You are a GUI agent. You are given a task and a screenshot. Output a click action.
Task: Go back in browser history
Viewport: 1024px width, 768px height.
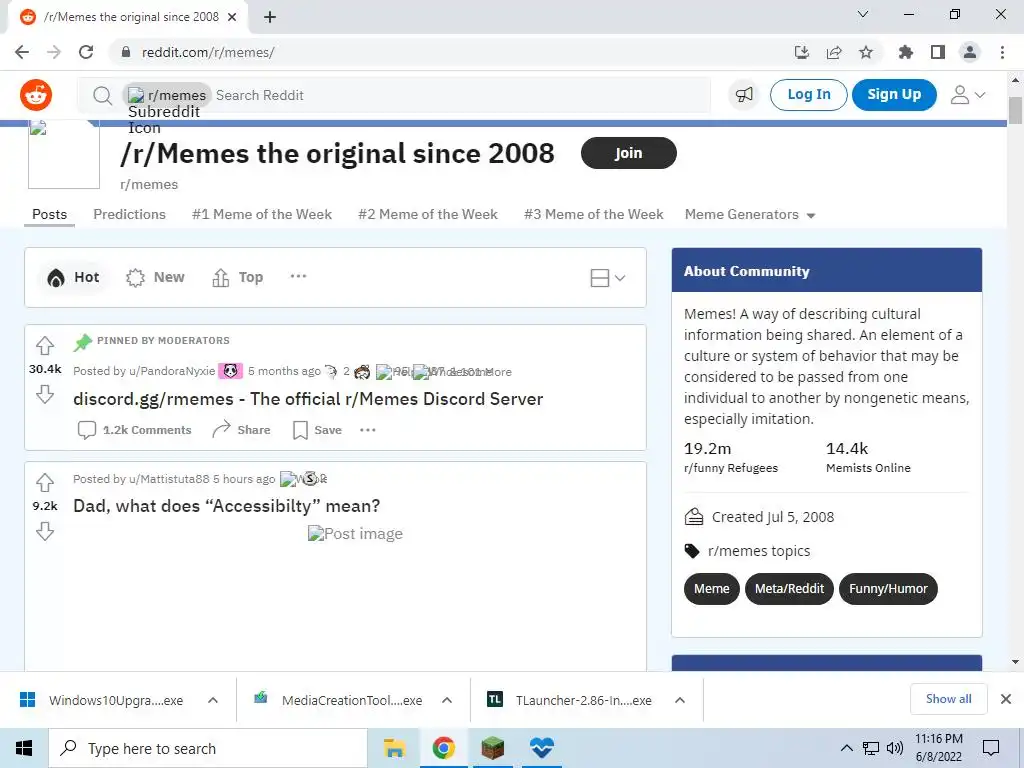(22, 52)
